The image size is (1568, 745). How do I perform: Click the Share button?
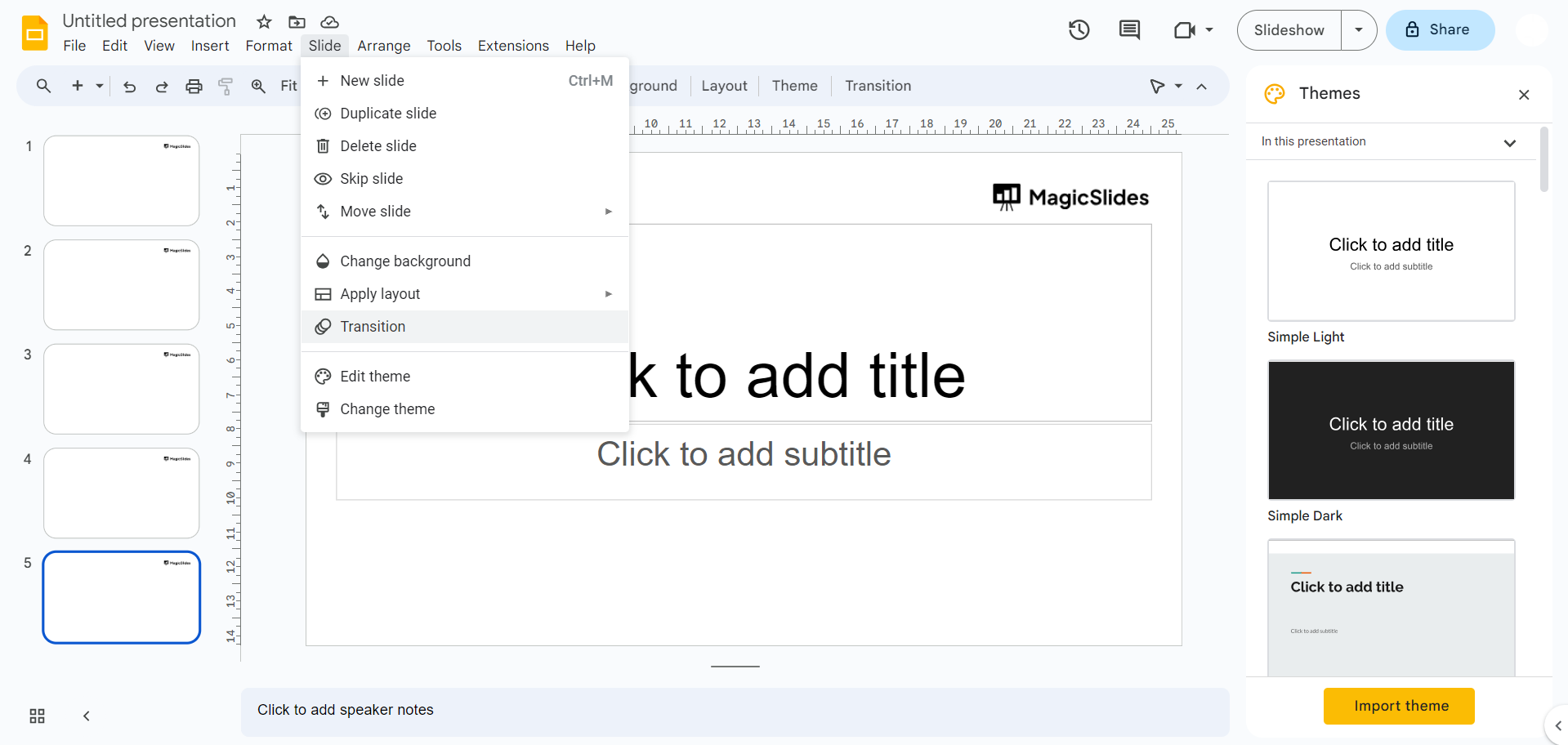pyautogui.click(x=1440, y=30)
